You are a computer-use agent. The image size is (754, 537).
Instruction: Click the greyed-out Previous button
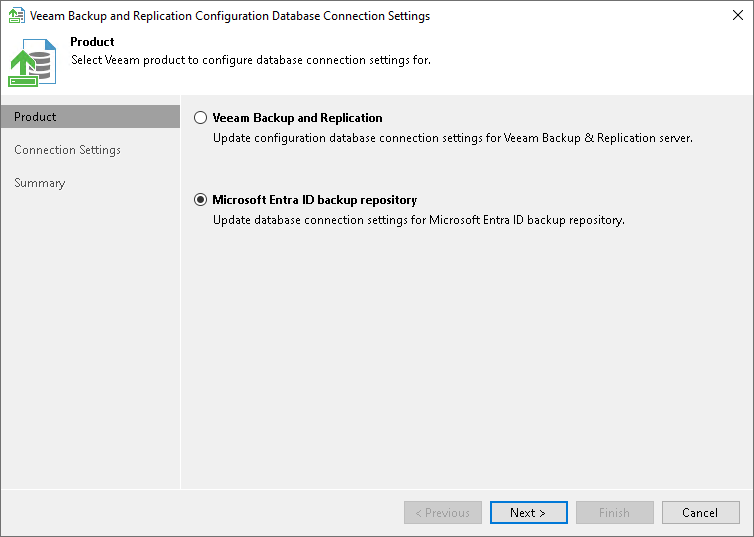pyautogui.click(x=443, y=513)
